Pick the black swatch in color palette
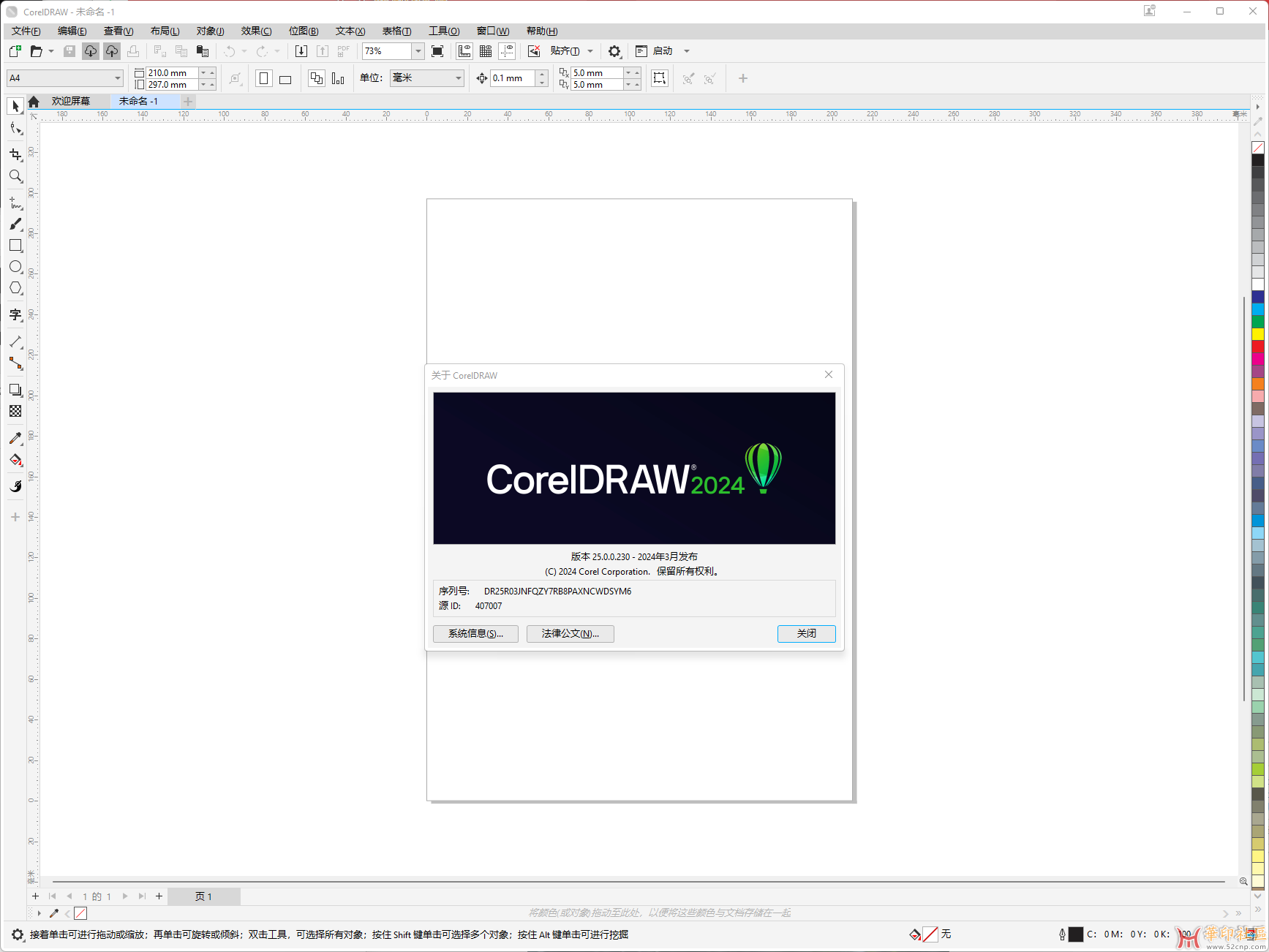The width and height of the screenshot is (1269, 952). pyautogui.click(x=1258, y=160)
